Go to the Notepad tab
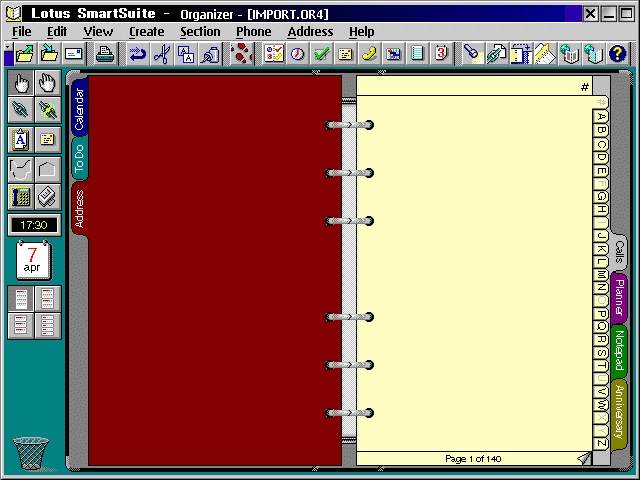Viewport: 640px width, 480px height. 619,349
